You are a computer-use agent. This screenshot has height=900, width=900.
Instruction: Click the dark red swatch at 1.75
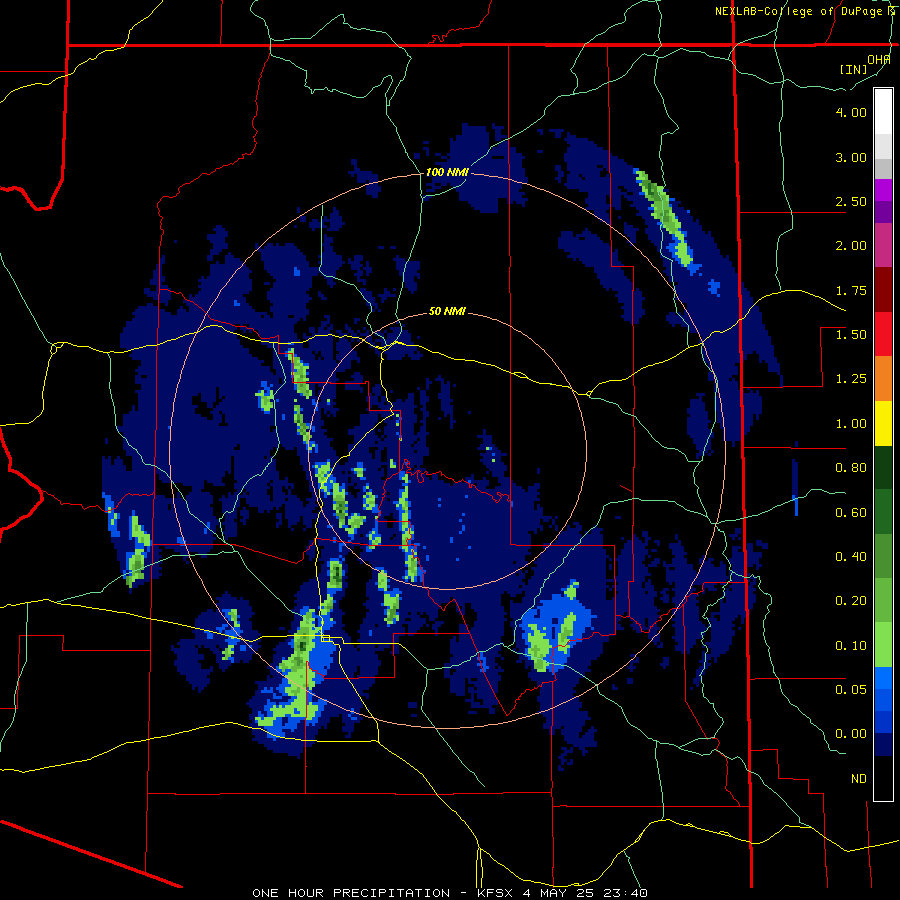883,290
